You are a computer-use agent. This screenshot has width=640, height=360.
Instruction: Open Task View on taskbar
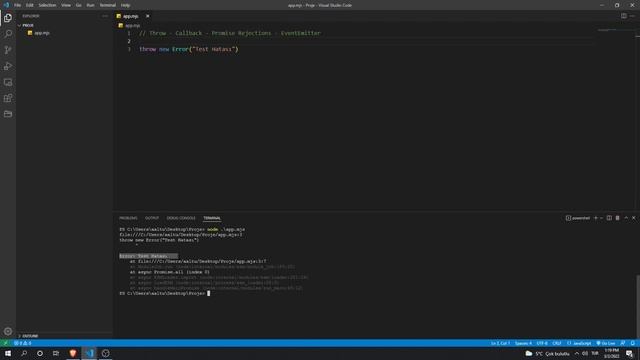click(56, 353)
